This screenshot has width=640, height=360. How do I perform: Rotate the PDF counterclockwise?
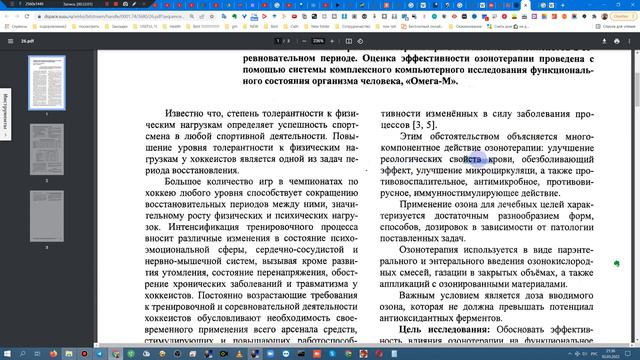pos(360,41)
